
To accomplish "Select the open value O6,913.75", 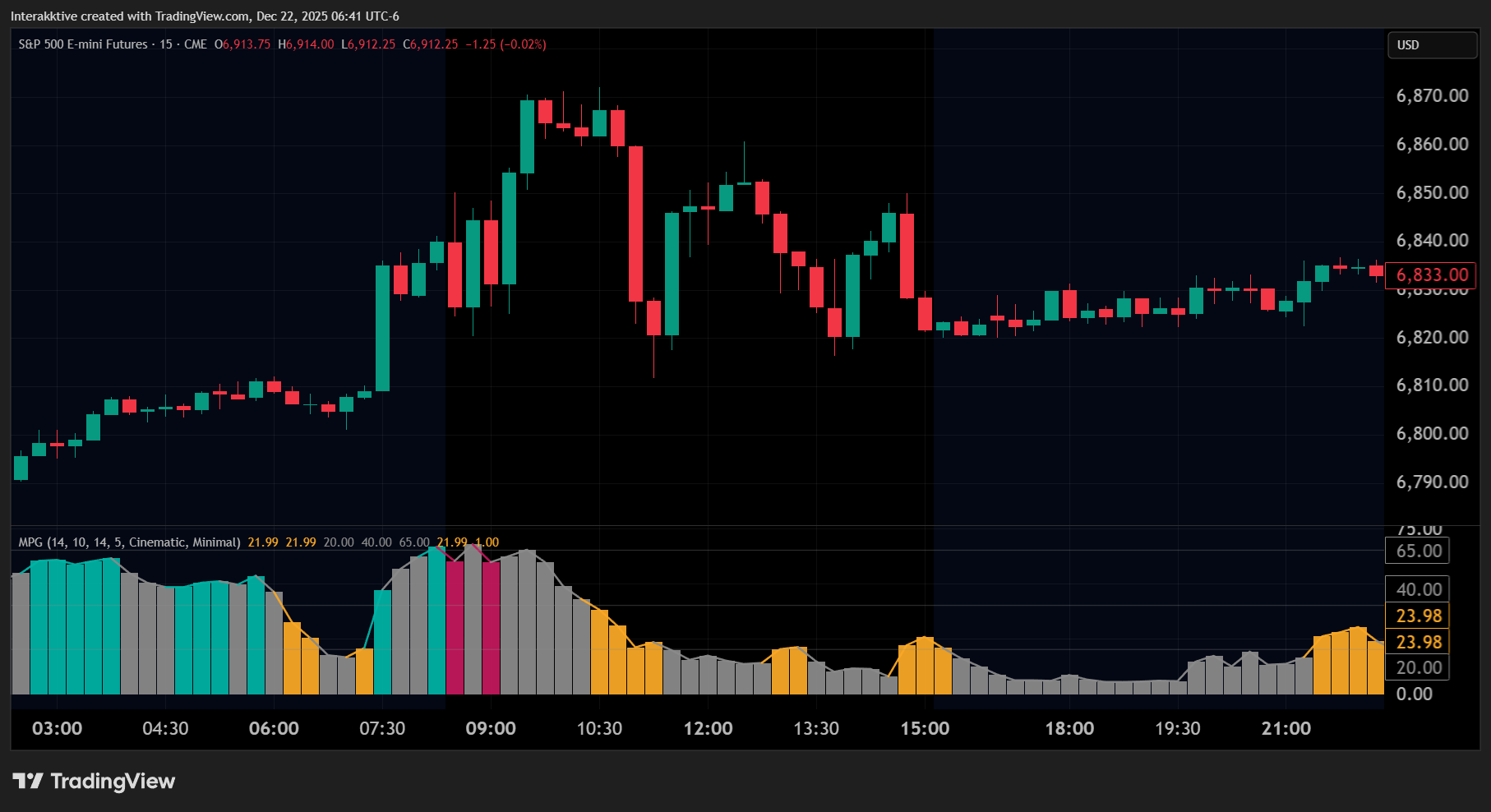I will pos(242,44).
